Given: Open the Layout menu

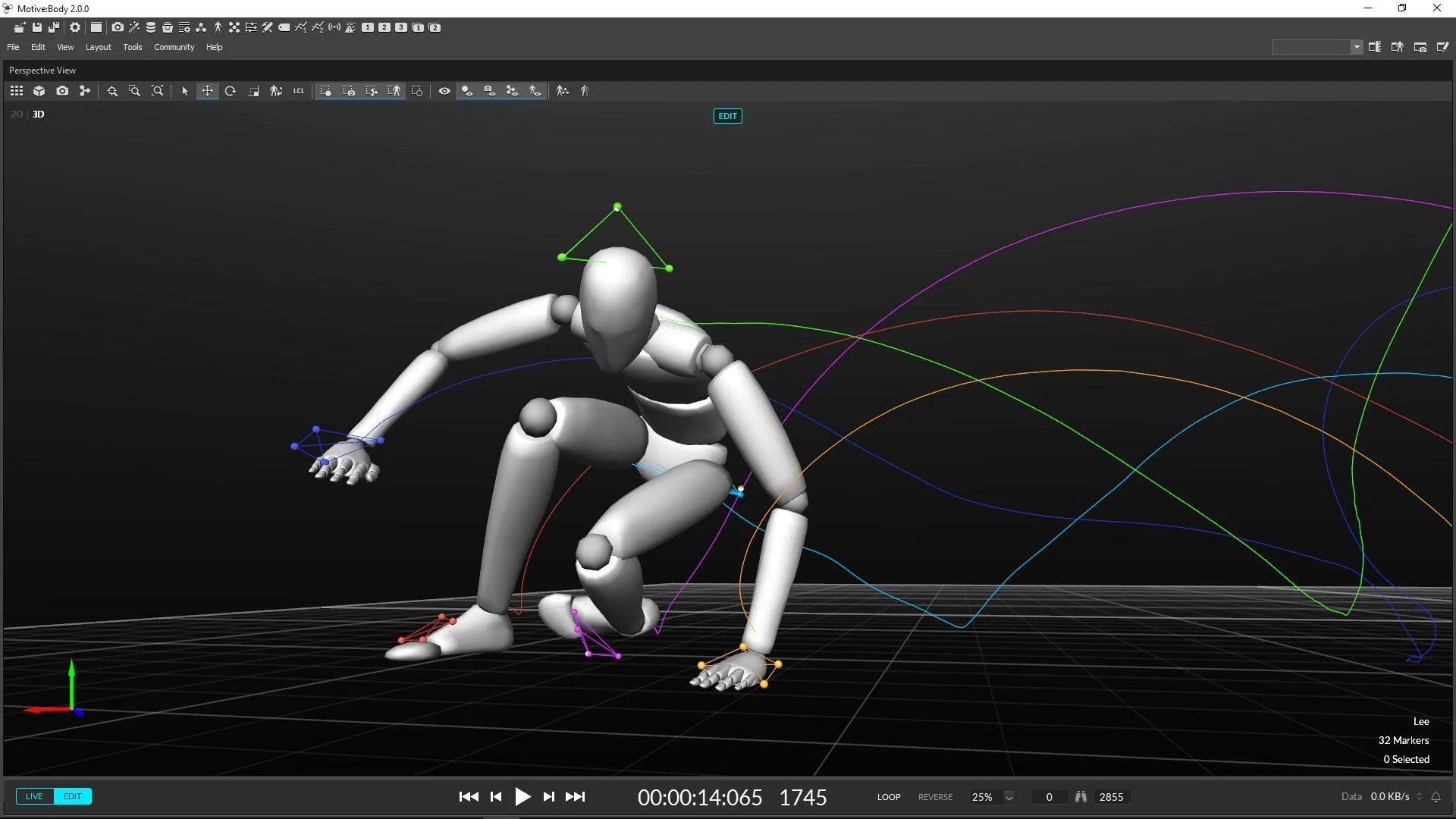Looking at the screenshot, I should 98,47.
